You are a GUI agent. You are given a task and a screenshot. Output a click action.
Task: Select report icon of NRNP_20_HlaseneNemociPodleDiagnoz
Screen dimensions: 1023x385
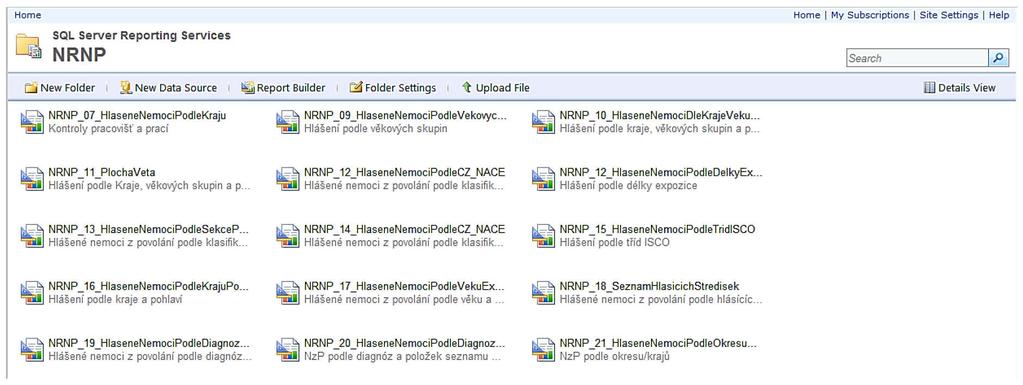[288, 350]
